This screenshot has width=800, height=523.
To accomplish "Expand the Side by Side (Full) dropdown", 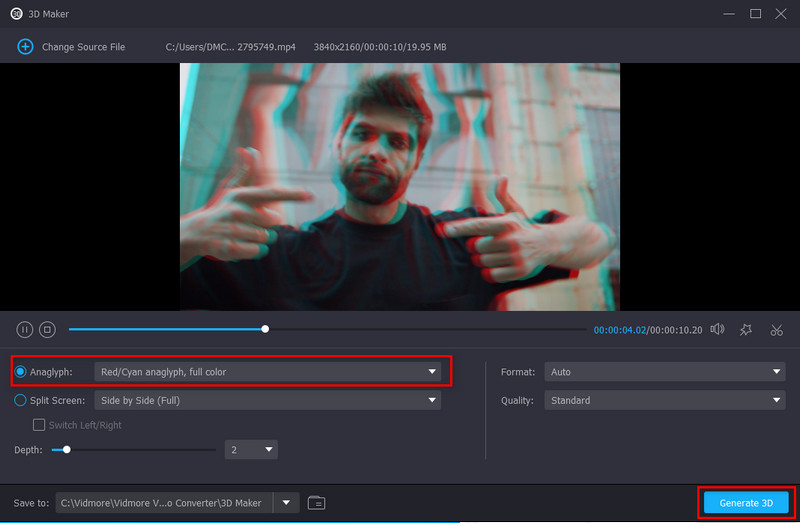I will click(x=266, y=400).
